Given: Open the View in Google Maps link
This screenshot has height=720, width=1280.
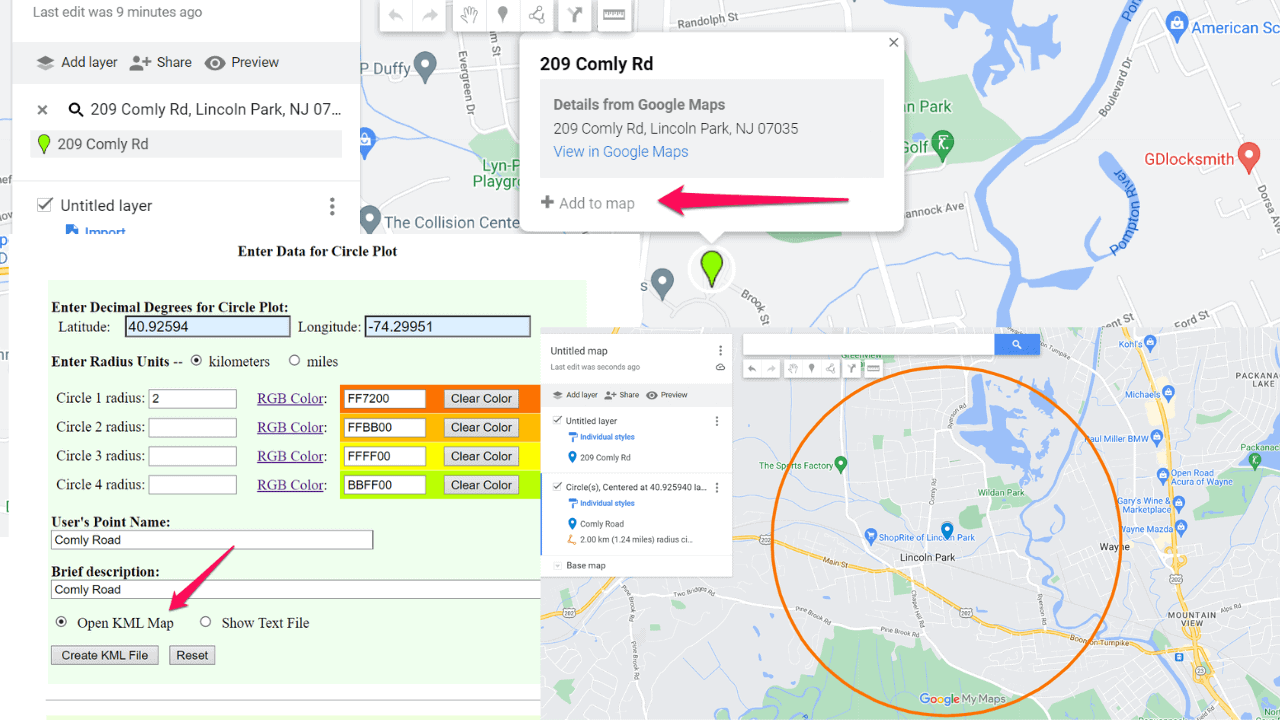Looking at the screenshot, I should click(x=620, y=152).
